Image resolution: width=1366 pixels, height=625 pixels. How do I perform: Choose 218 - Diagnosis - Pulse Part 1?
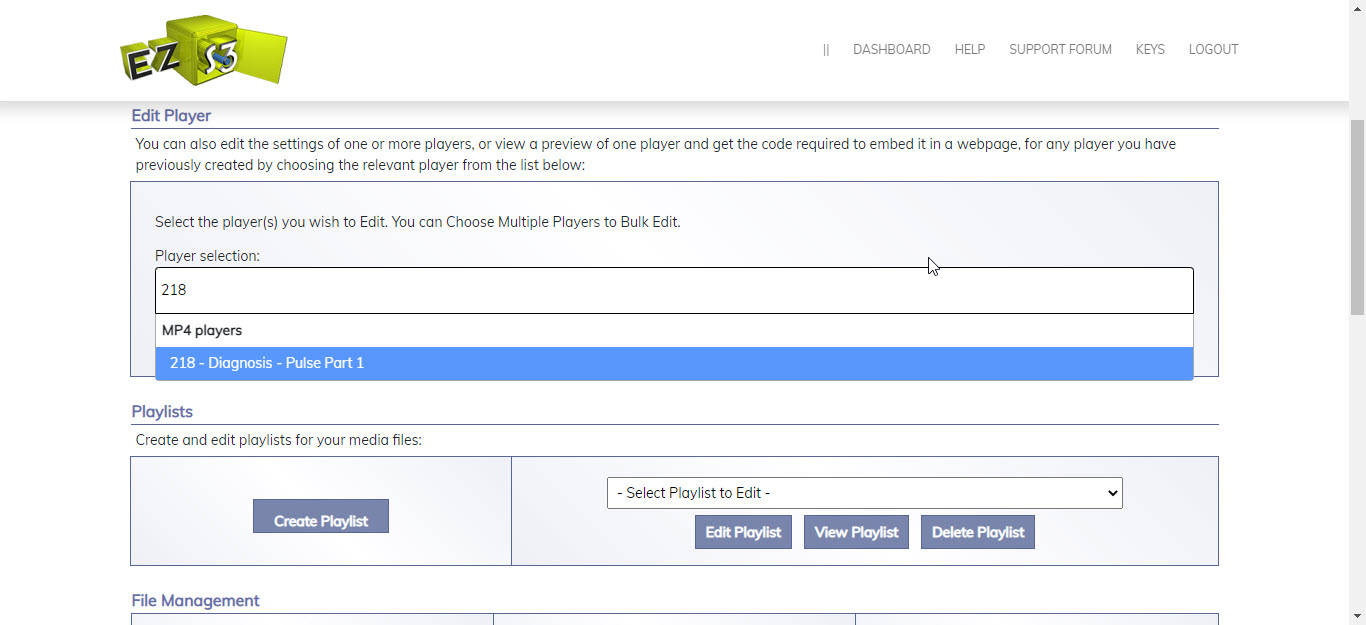pyautogui.click(x=674, y=363)
